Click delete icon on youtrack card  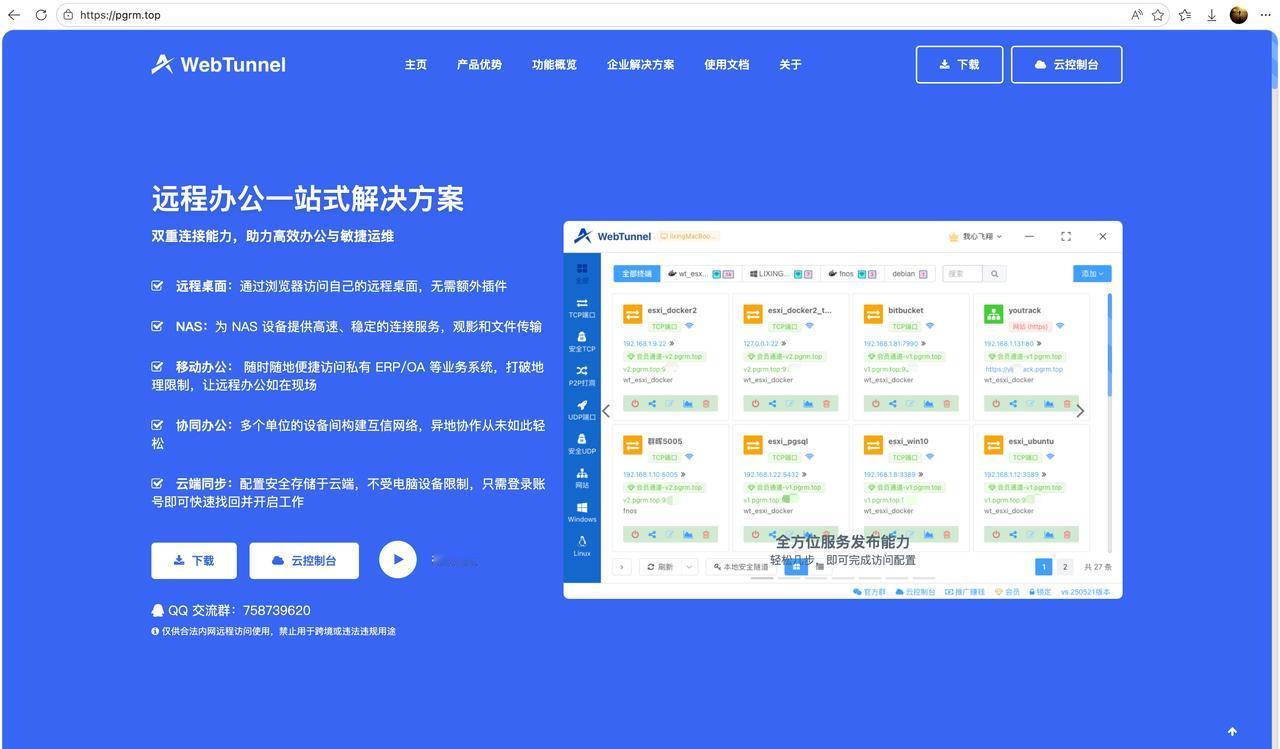click(x=1067, y=404)
